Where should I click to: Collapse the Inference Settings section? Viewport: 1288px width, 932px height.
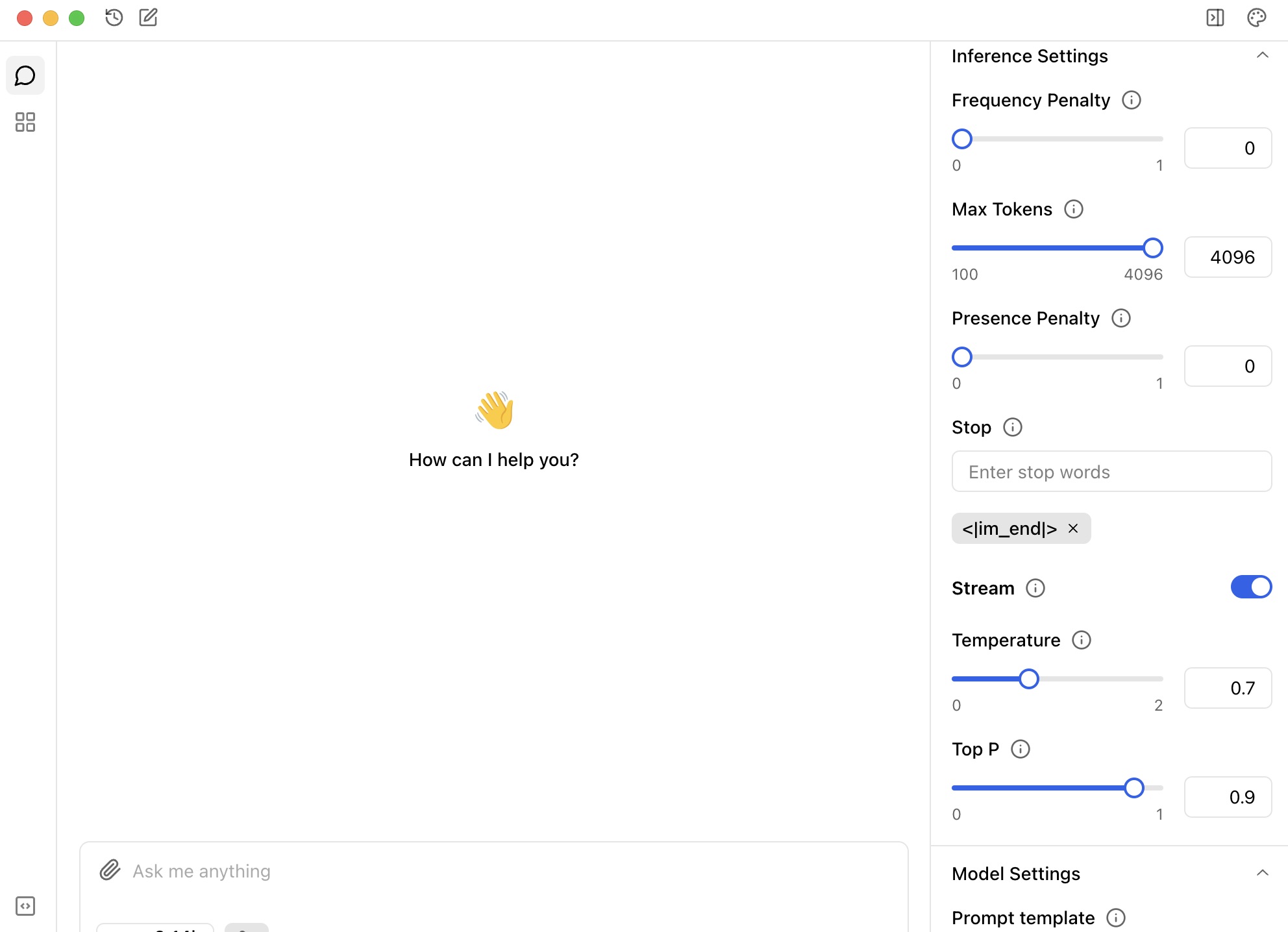pyautogui.click(x=1262, y=56)
